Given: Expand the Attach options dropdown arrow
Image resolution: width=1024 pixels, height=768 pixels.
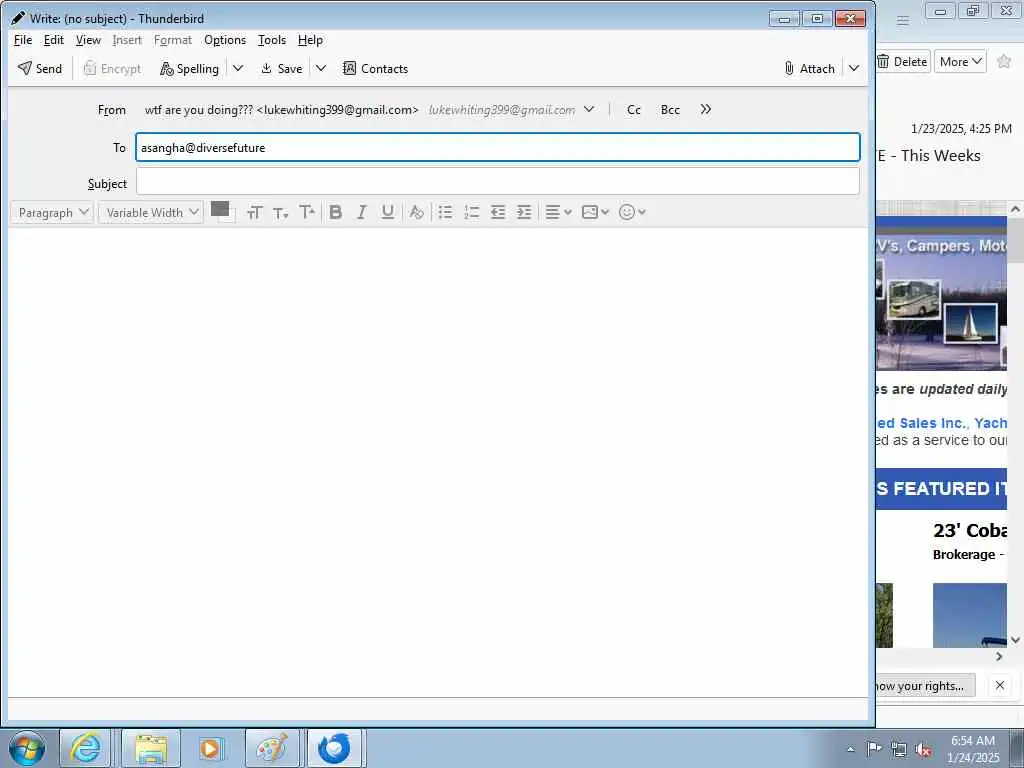Looking at the screenshot, I should 854,68.
